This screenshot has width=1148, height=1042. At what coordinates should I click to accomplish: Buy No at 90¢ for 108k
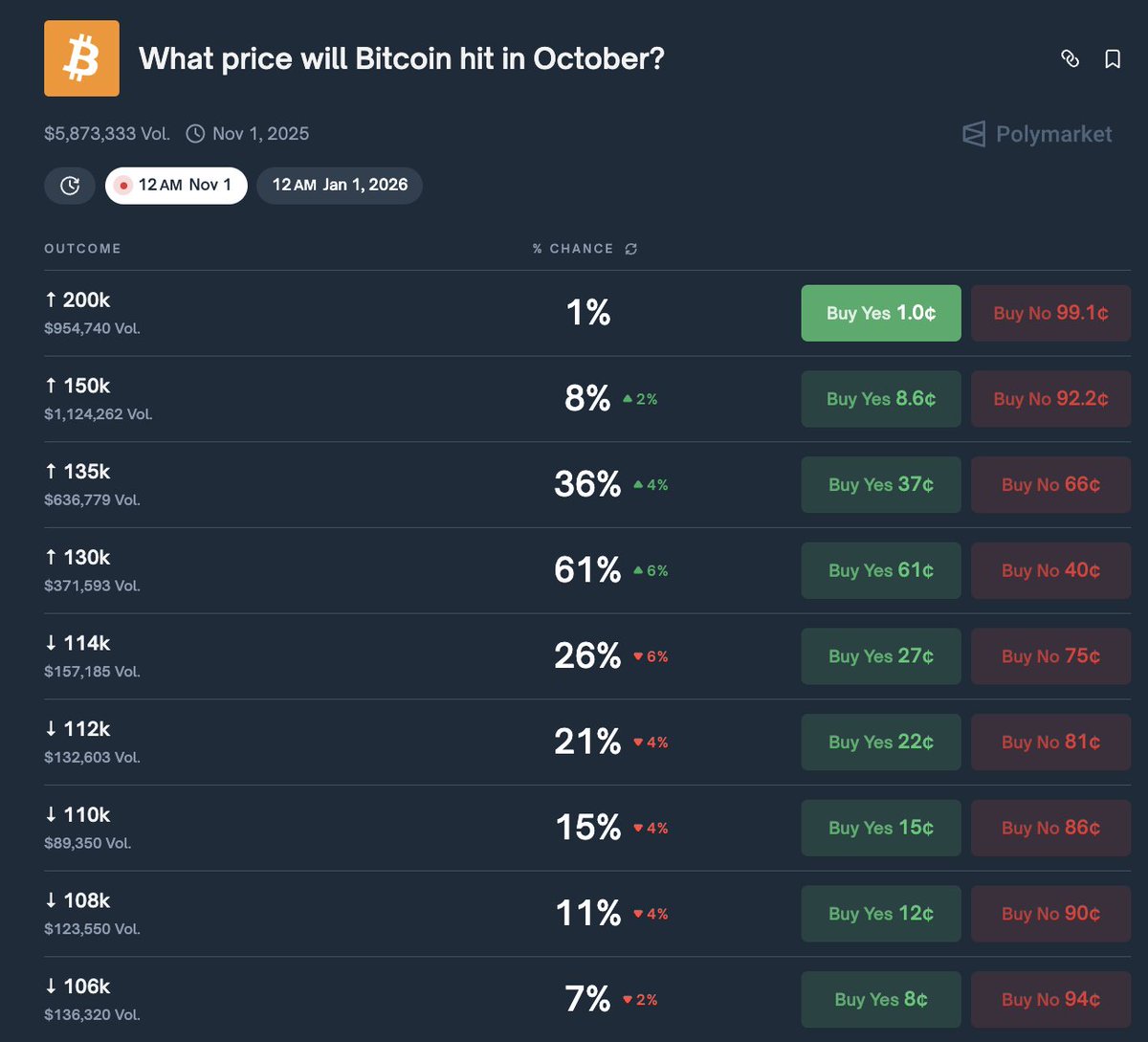pos(1050,914)
